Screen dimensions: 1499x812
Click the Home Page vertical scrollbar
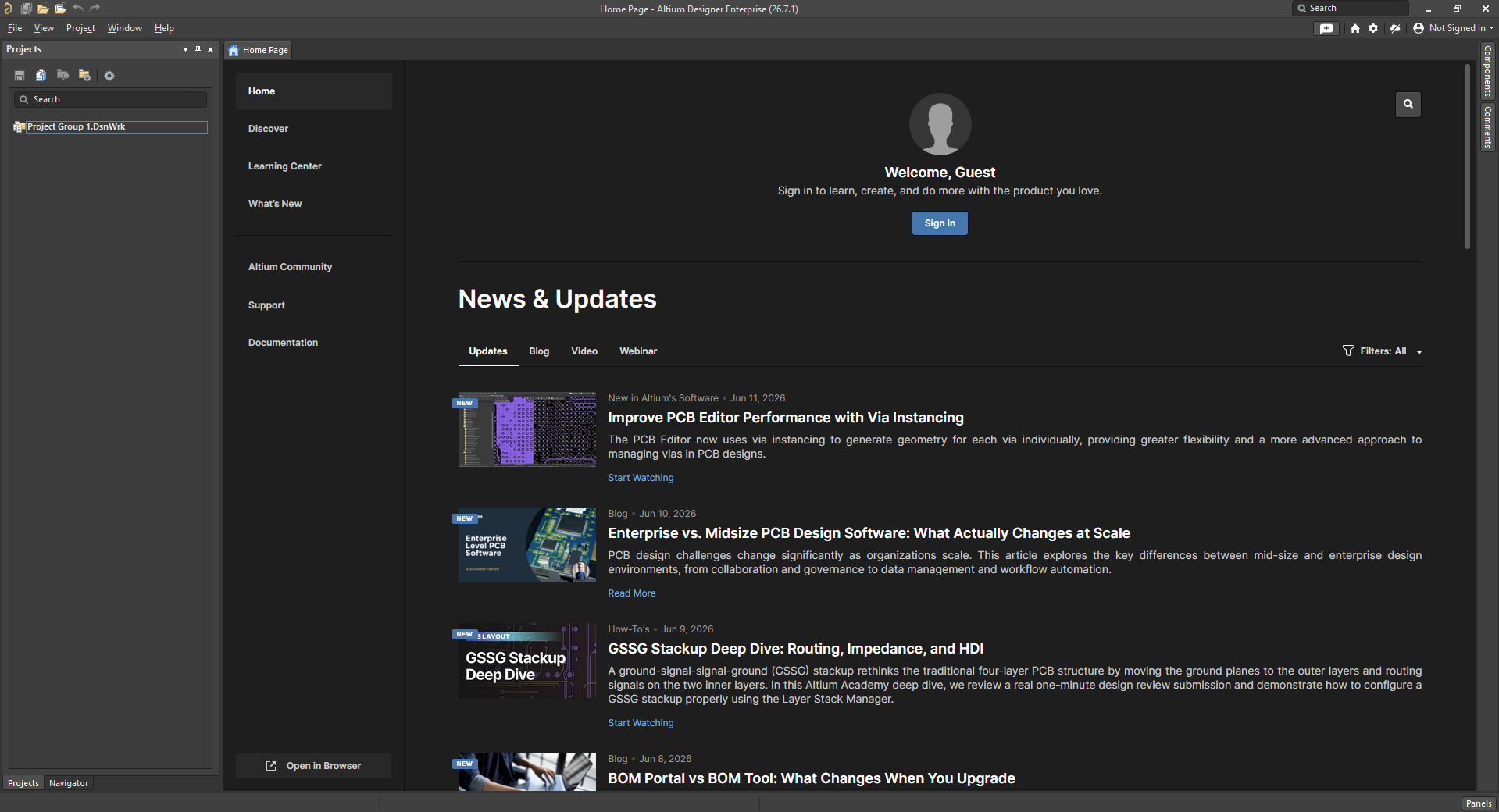(x=1467, y=156)
